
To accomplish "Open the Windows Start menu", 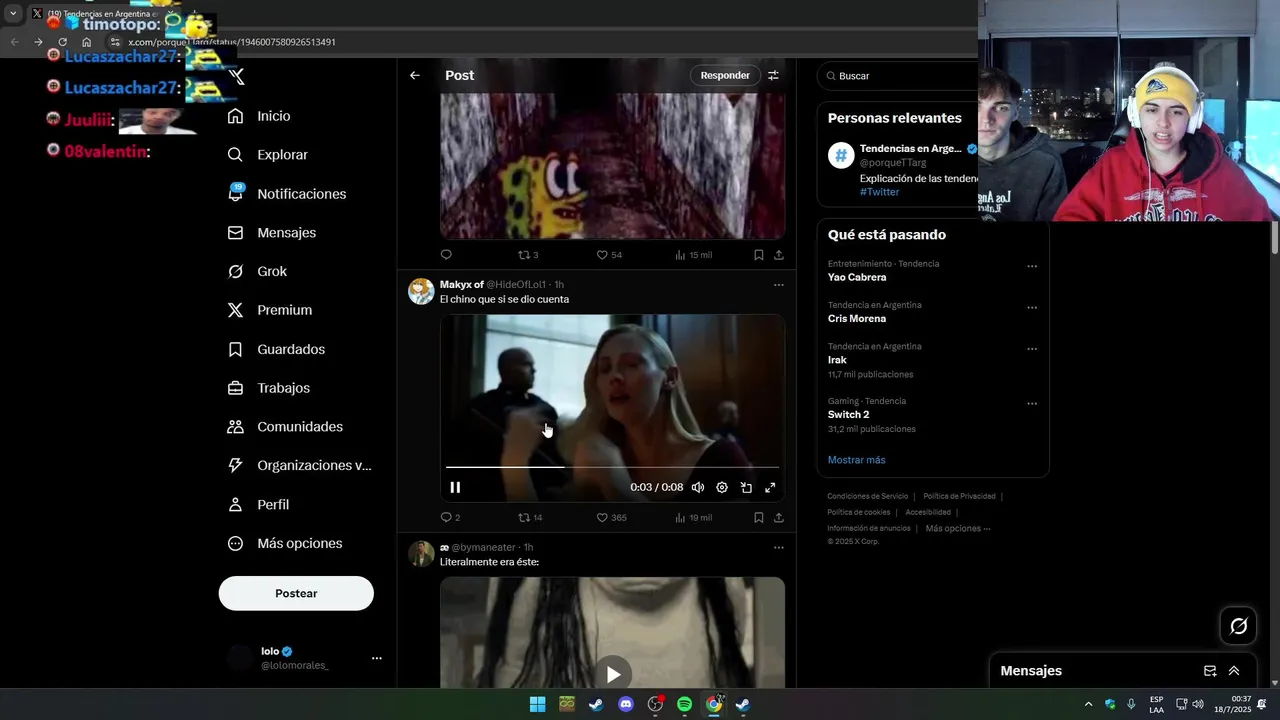I will click(x=537, y=704).
